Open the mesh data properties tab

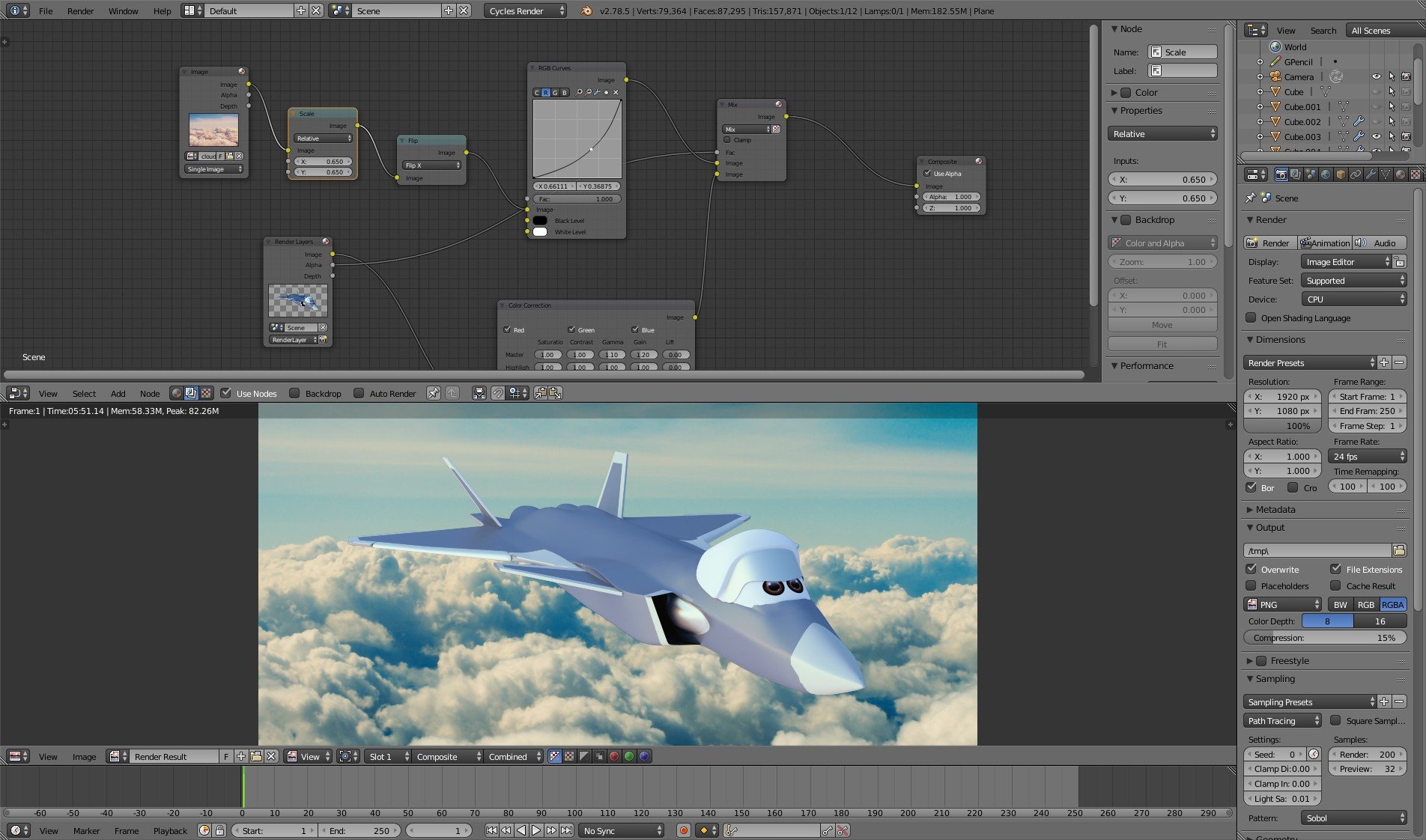click(1386, 174)
